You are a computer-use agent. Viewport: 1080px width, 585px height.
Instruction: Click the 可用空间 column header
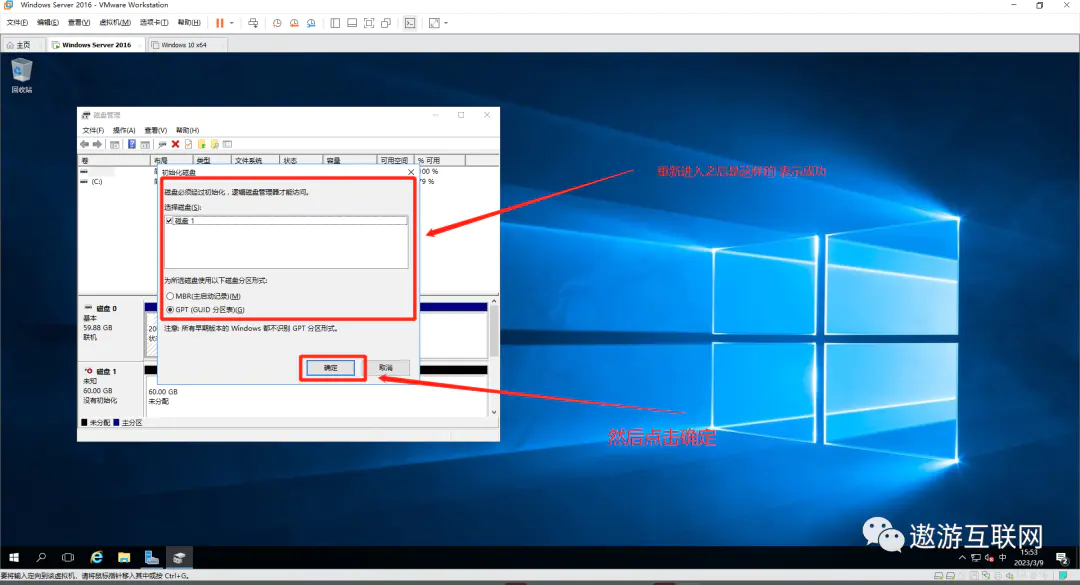point(395,160)
